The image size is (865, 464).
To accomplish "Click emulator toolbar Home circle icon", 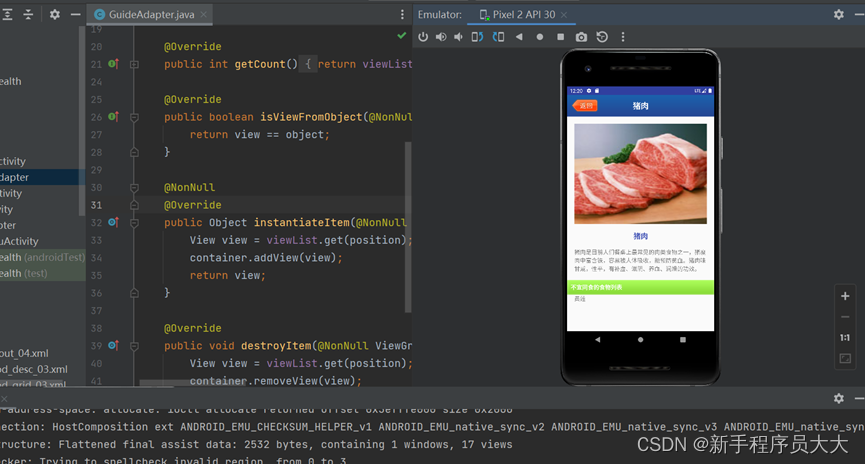I will point(540,37).
